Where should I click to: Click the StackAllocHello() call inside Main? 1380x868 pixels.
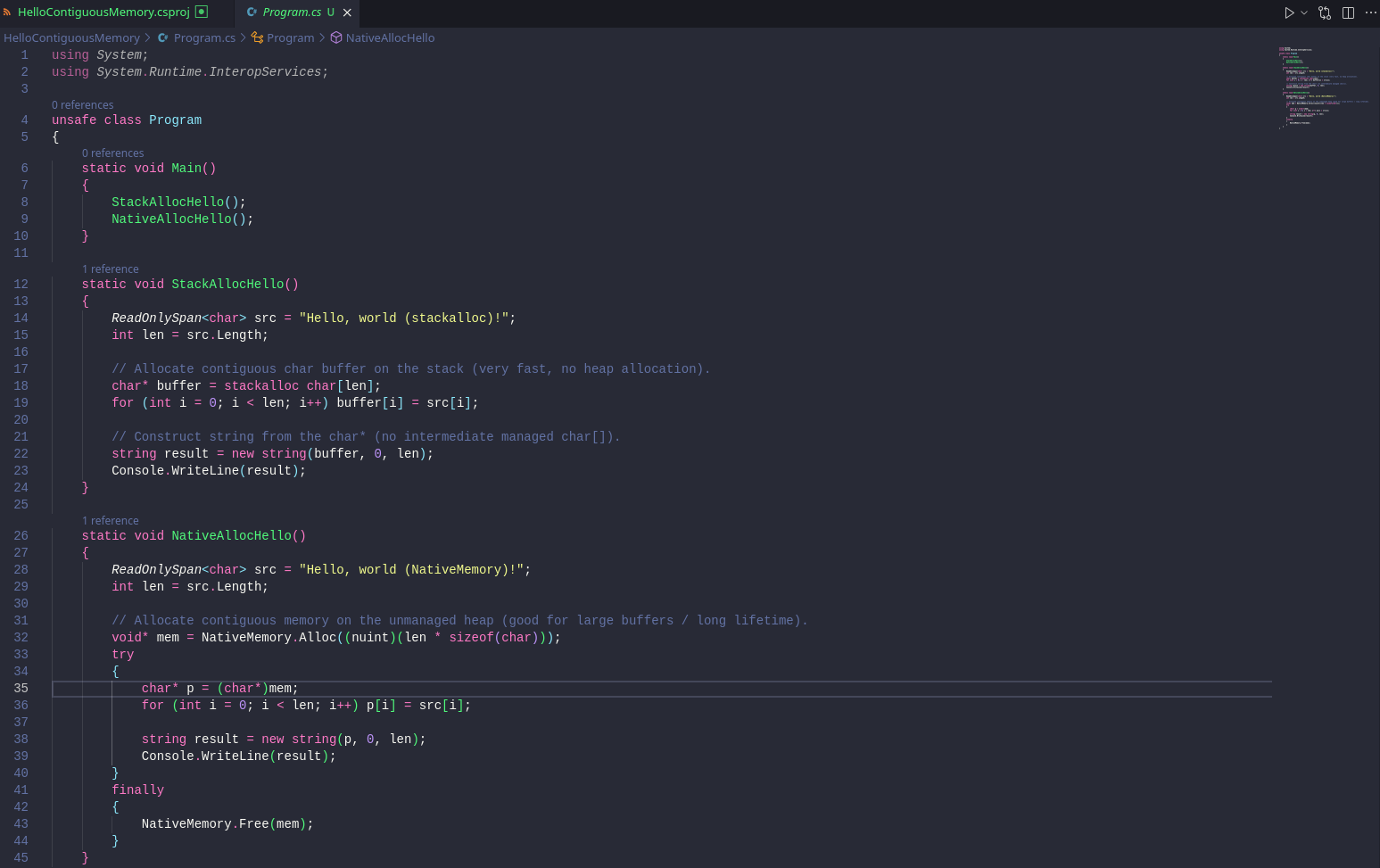(x=178, y=203)
